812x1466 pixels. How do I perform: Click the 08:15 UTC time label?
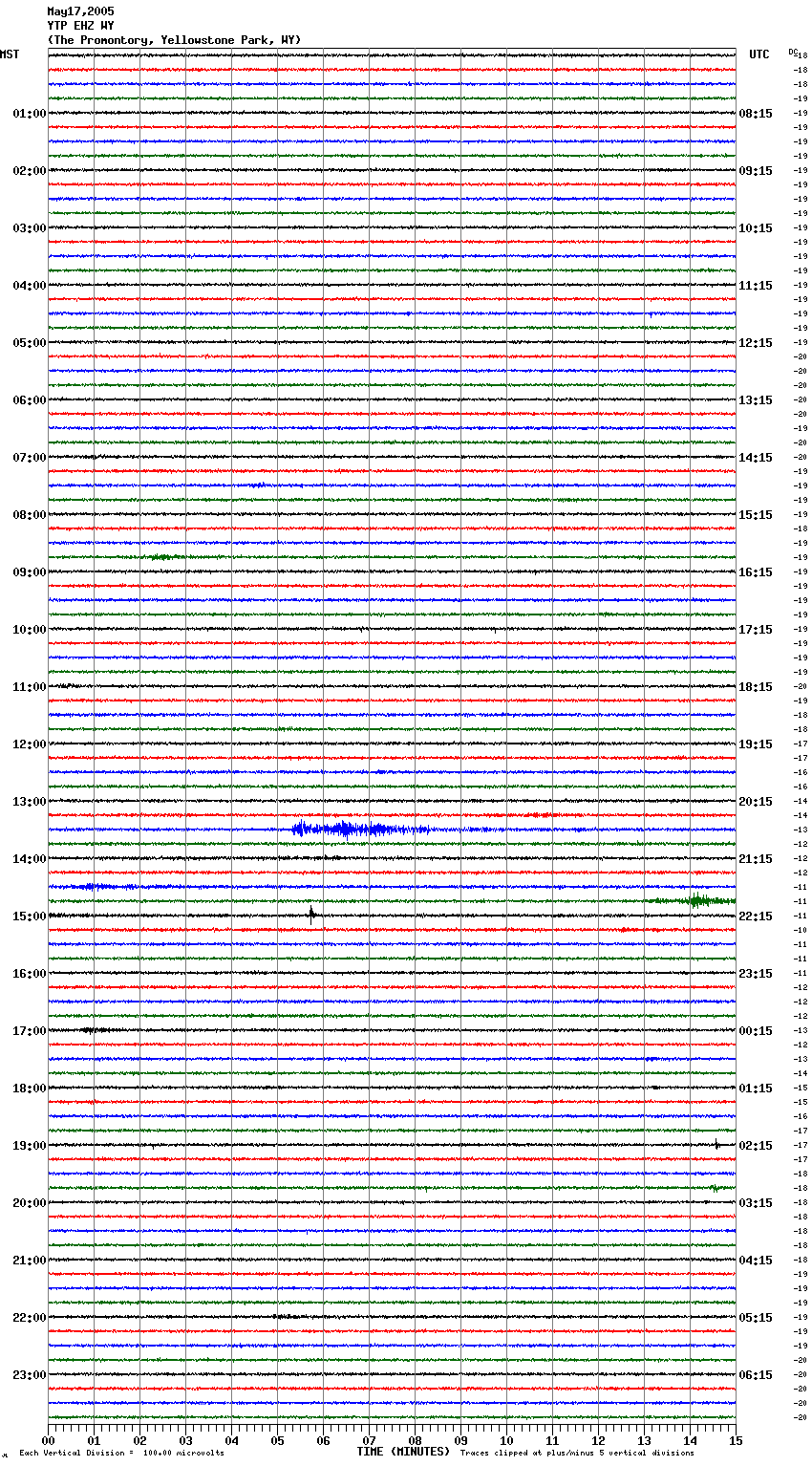(x=756, y=114)
